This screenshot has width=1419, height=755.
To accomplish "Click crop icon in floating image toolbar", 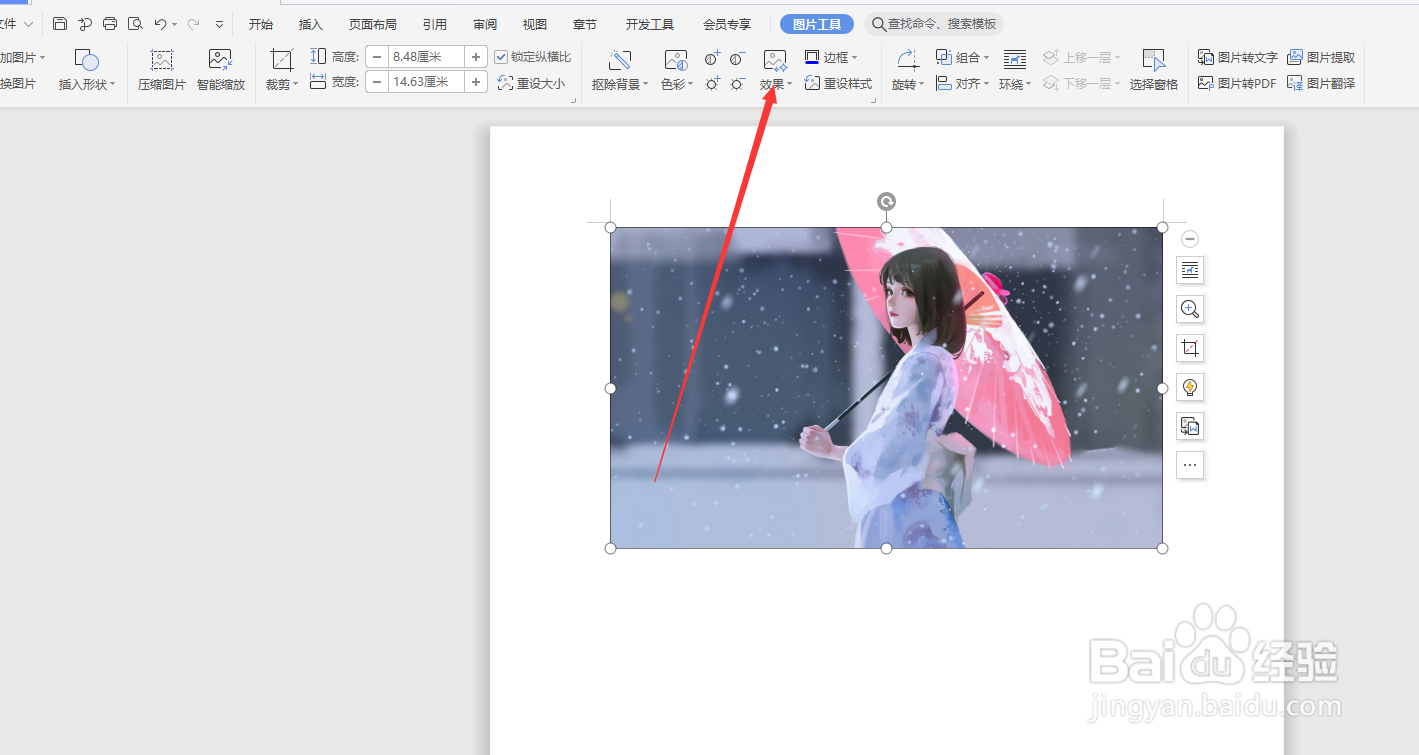I will pos(1190,348).
